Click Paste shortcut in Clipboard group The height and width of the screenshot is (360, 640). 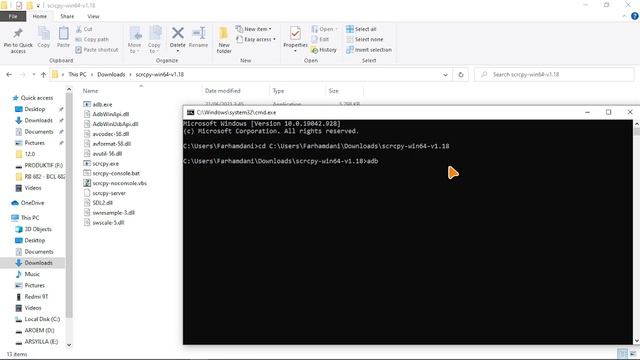click(97, 50)
